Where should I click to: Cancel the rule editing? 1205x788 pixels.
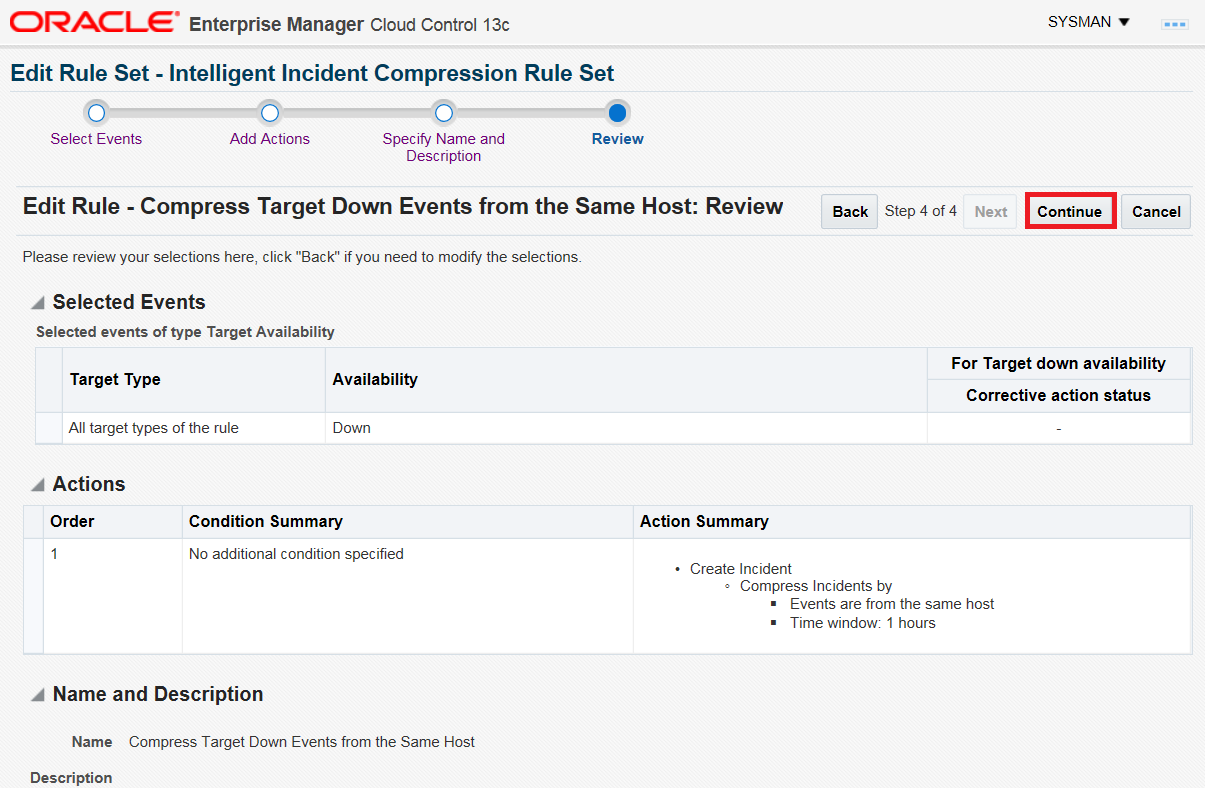coord(1156,211)
